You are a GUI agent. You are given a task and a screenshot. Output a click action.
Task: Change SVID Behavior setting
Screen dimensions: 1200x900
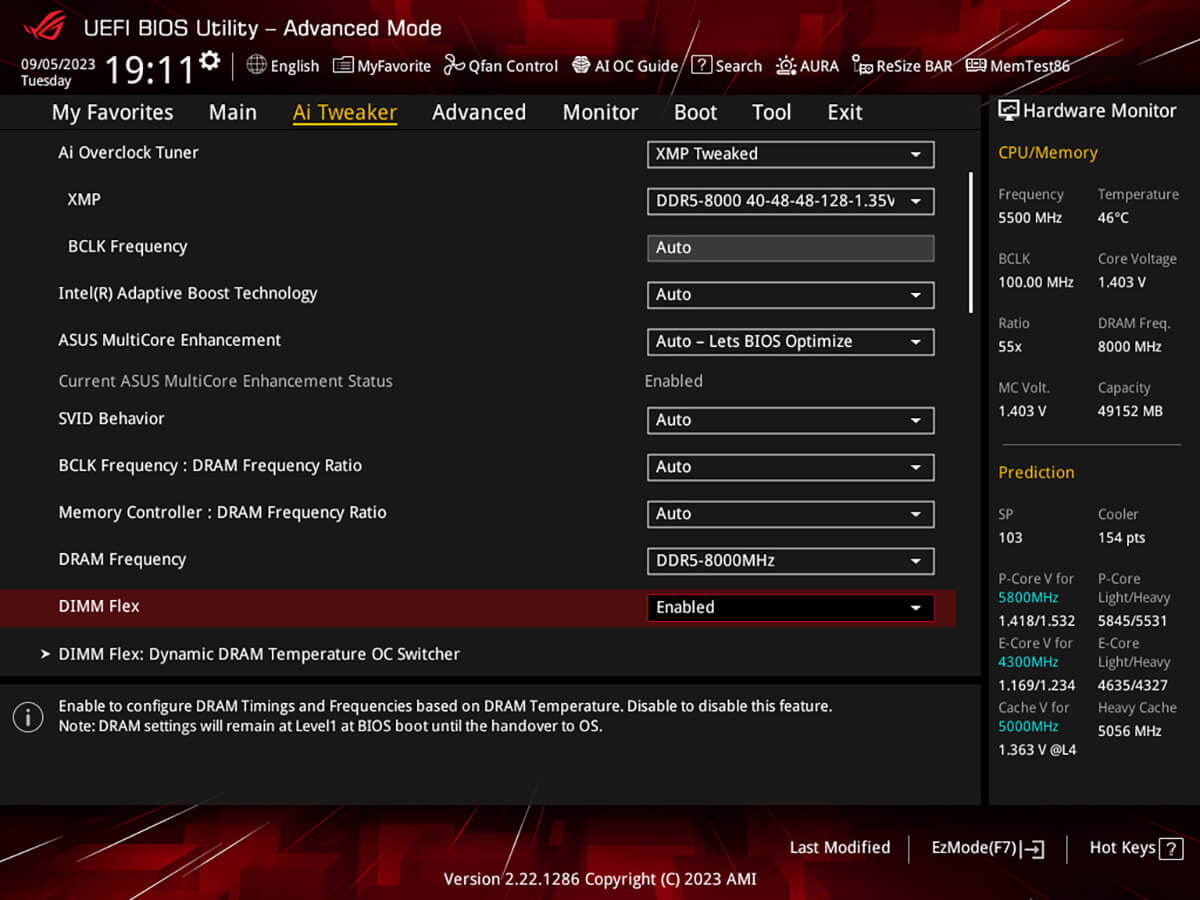790,420
